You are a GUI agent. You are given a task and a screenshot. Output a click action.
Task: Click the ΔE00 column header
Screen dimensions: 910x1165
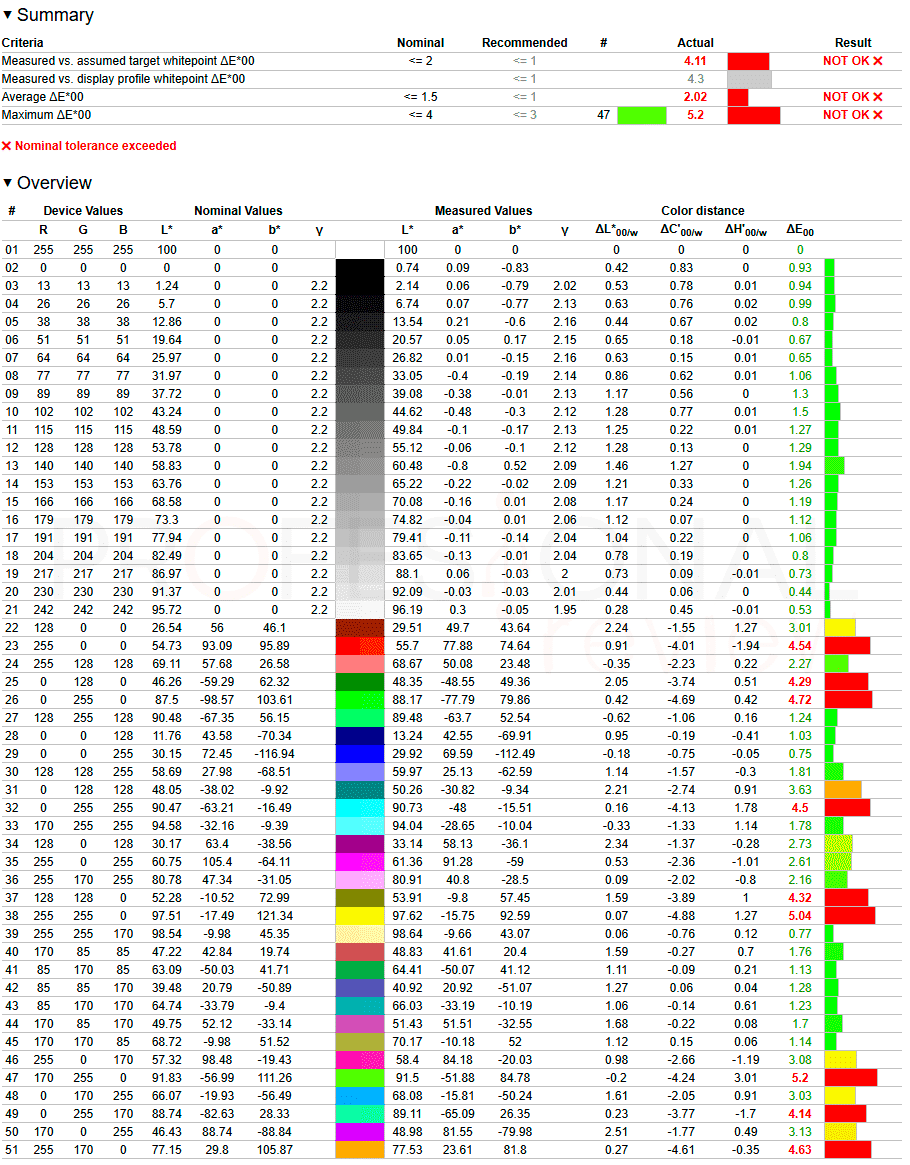[800, 231]
